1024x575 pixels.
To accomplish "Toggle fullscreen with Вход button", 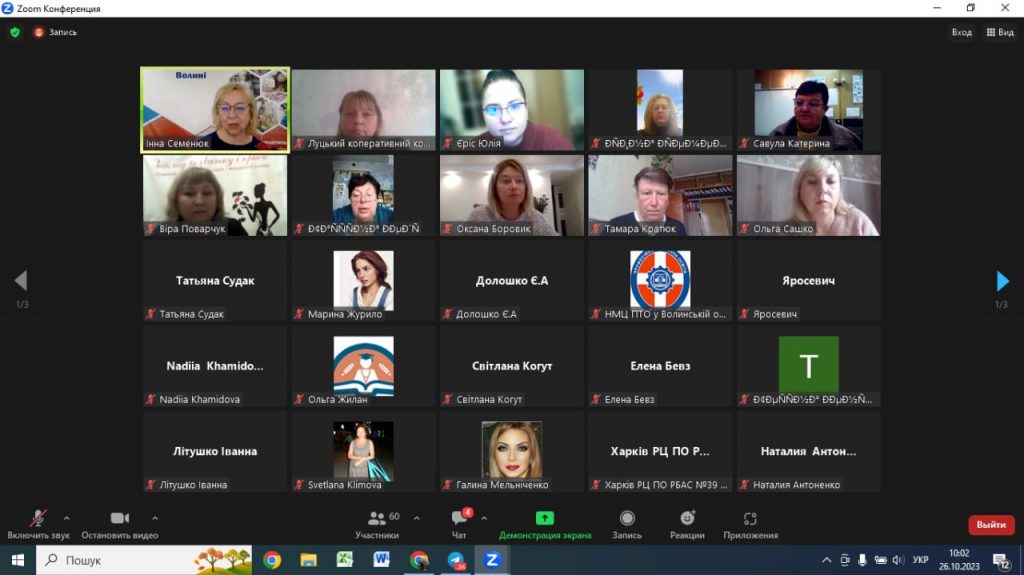I will point(961,32).
